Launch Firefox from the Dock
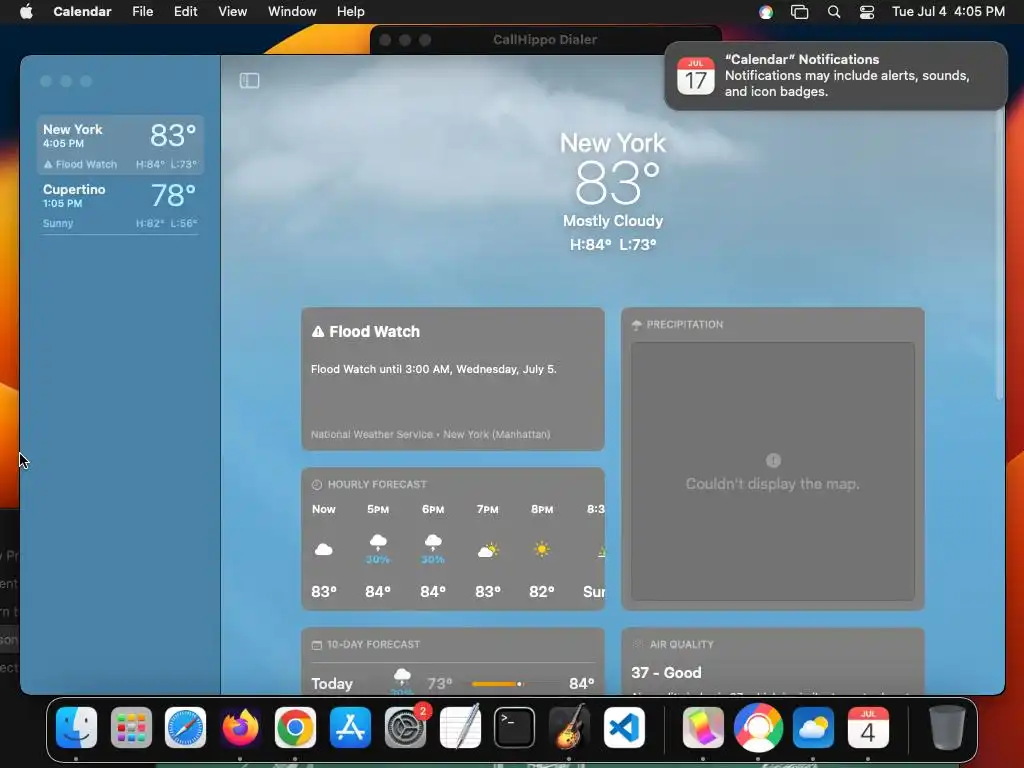 [x=240, y=727]
